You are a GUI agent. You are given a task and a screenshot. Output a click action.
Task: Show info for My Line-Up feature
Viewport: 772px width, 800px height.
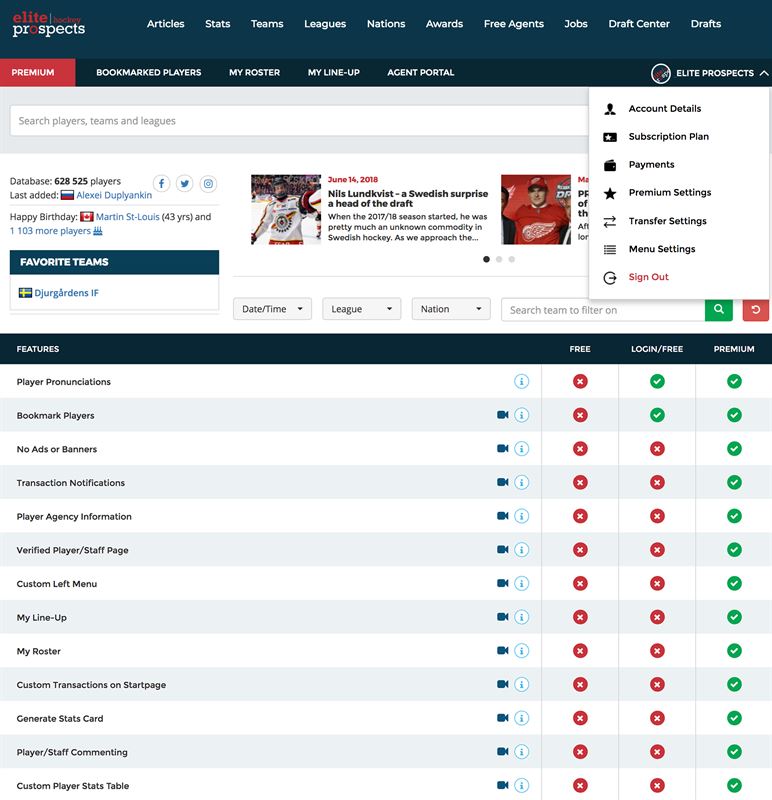pos(521,618)
